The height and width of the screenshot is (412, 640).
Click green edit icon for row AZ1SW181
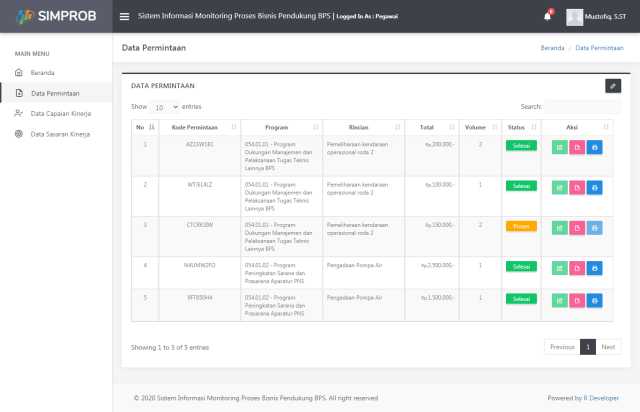point(559,146)
